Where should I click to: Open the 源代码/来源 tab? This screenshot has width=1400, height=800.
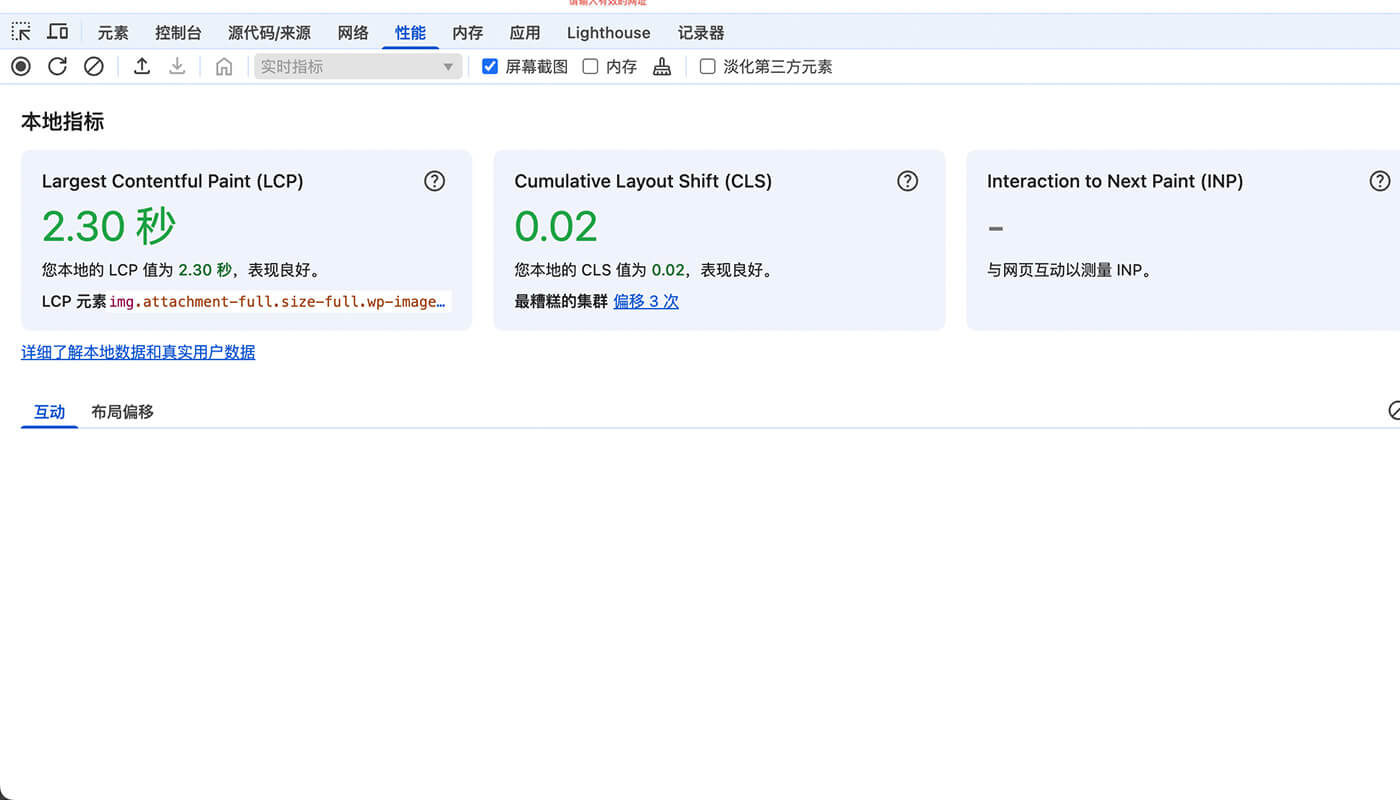tap(269, 33)
